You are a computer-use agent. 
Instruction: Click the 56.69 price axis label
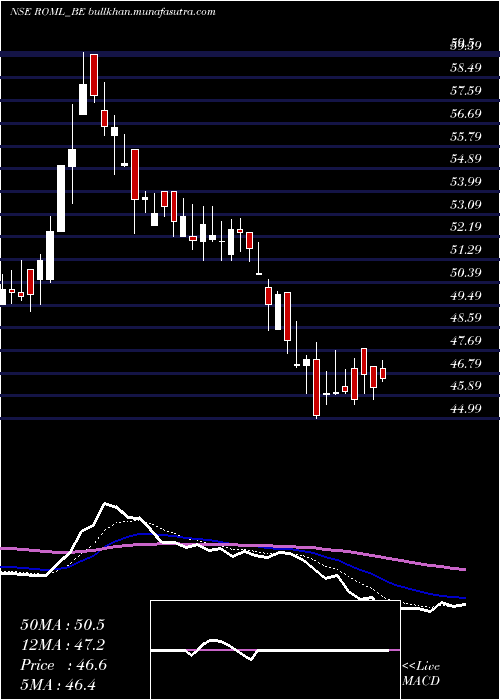click(466, 113)
